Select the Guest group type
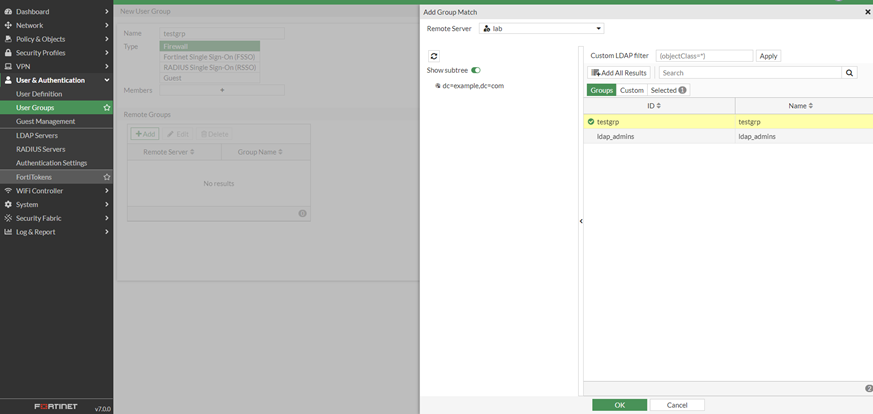 click(x=210, y=78)
